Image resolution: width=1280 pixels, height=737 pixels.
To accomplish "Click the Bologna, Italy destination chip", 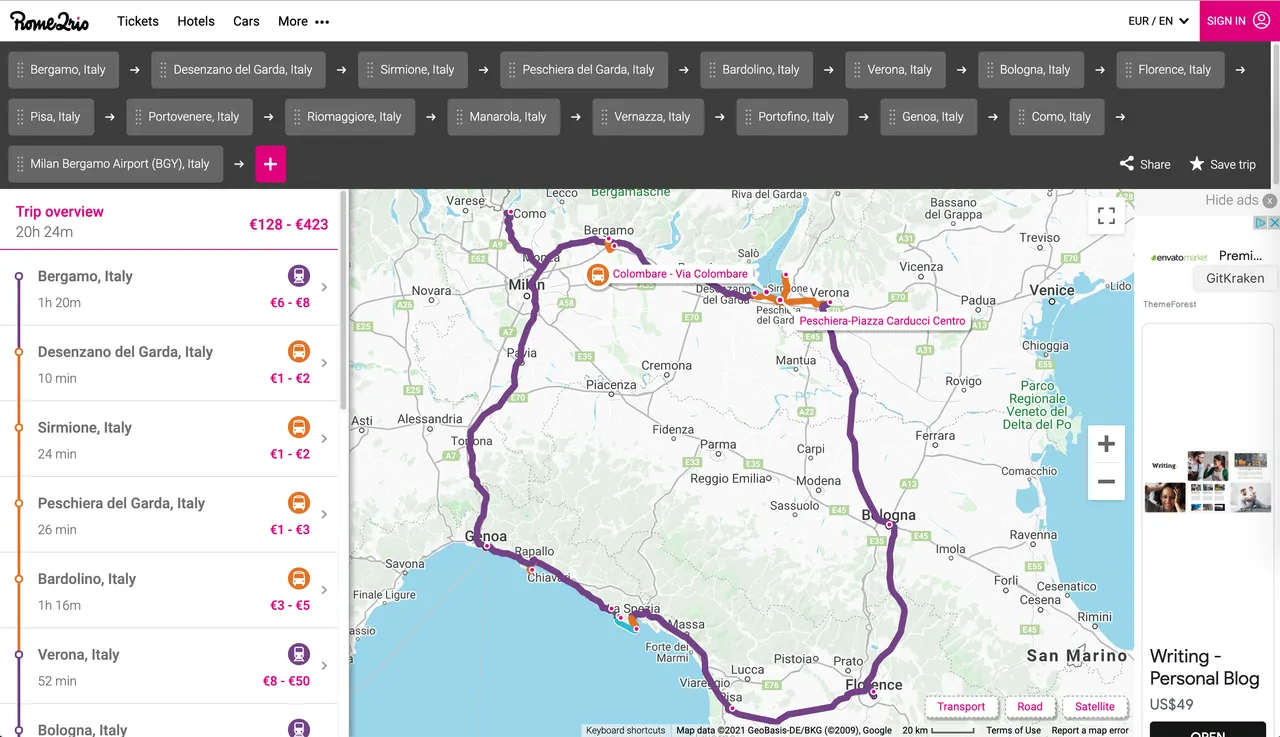I will (x=1031, y=70).
